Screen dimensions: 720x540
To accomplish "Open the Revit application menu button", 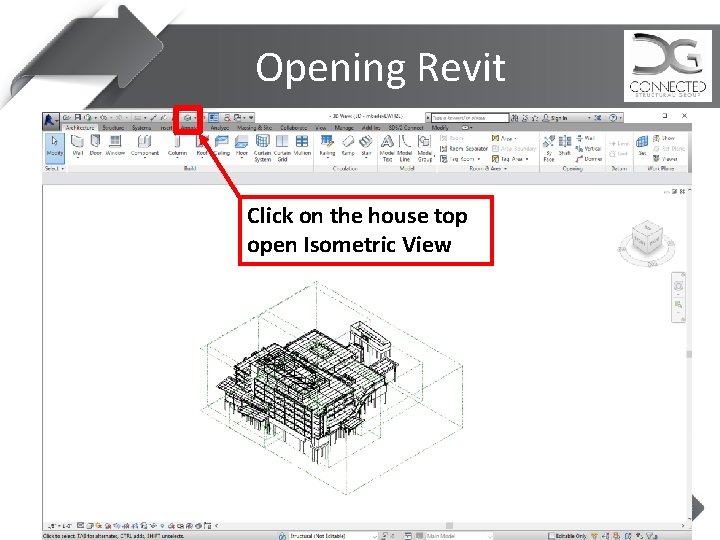I will 50,120.
